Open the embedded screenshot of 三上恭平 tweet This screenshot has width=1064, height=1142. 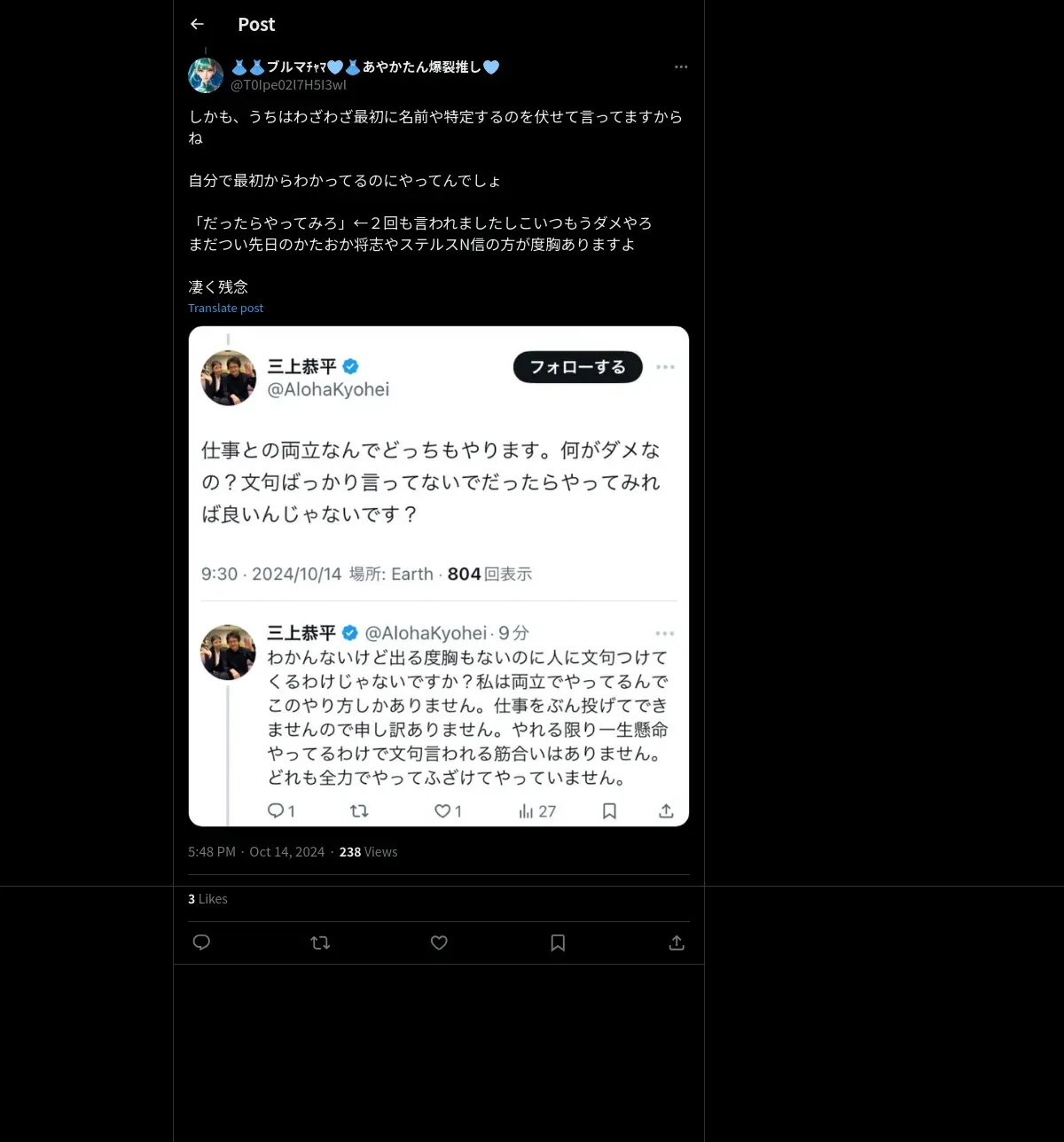pos(439,576)
